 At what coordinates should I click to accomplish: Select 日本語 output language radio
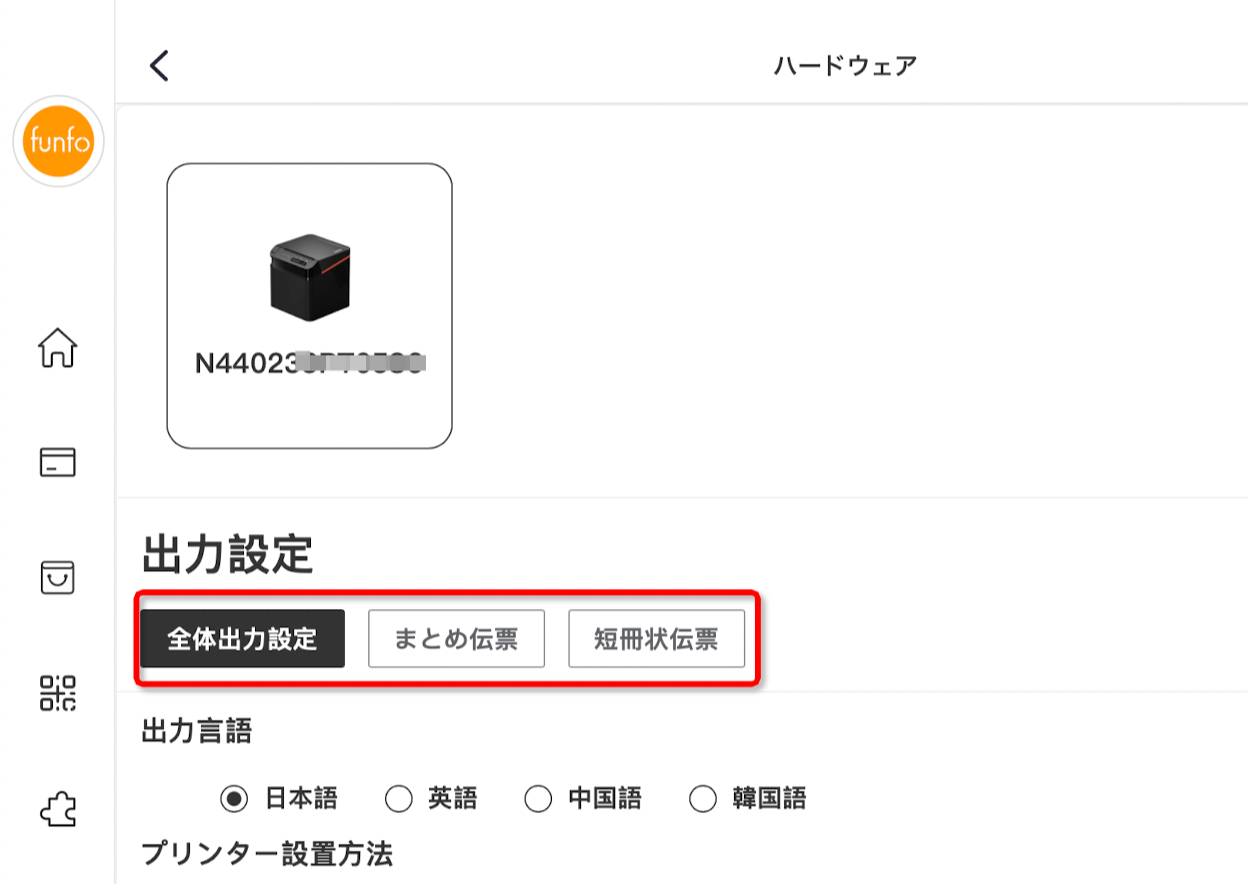(234, 798)
